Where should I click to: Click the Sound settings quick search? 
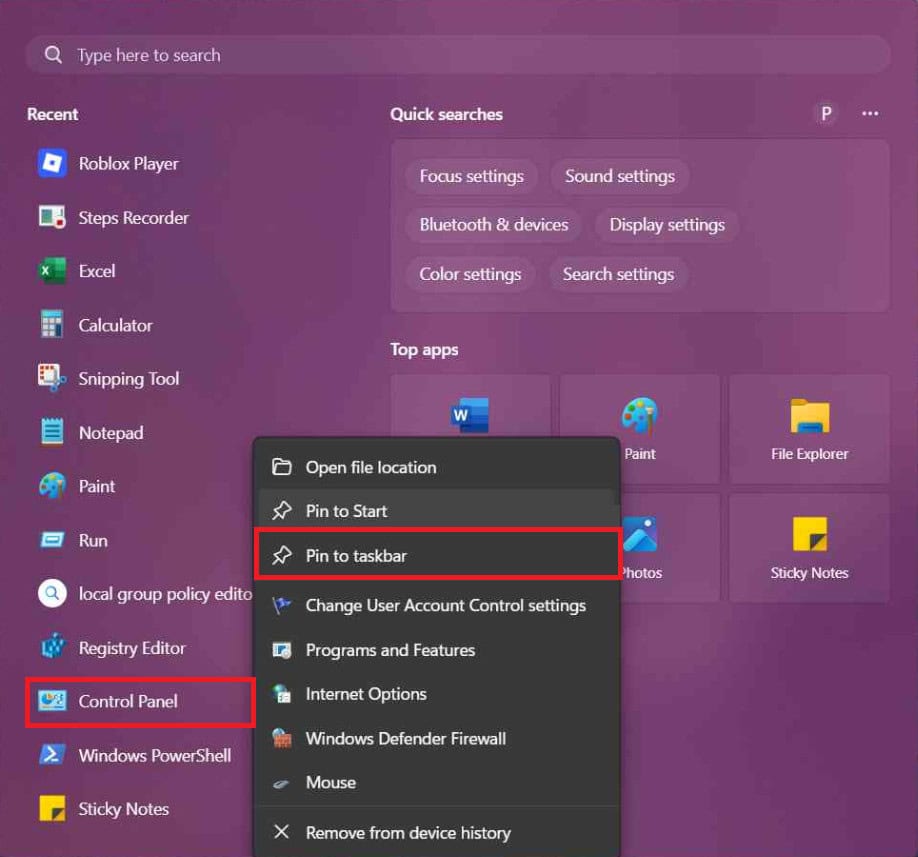click(619, 176)
